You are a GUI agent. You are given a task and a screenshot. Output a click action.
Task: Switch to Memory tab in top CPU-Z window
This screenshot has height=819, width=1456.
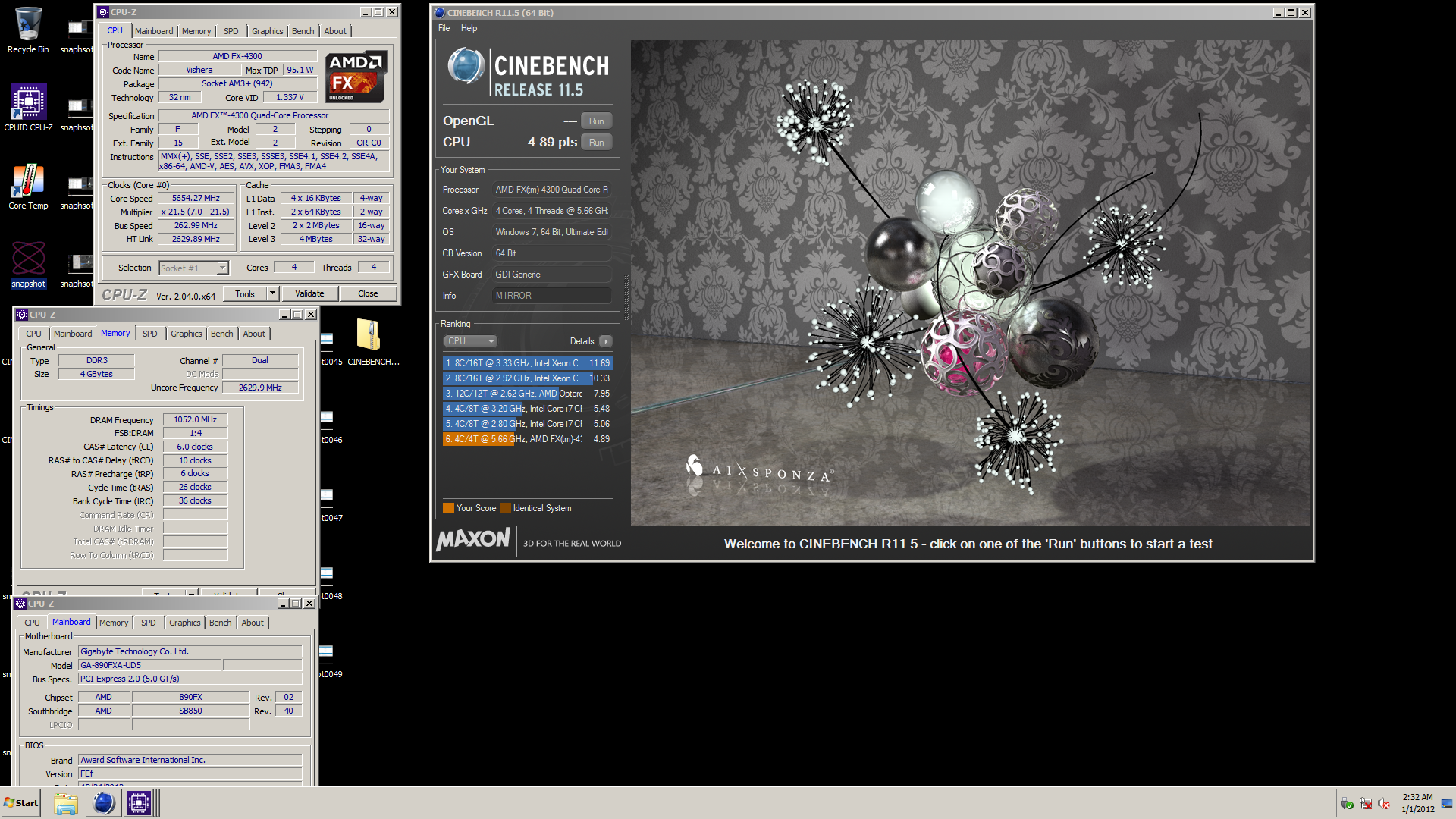(x=196, y=31)
